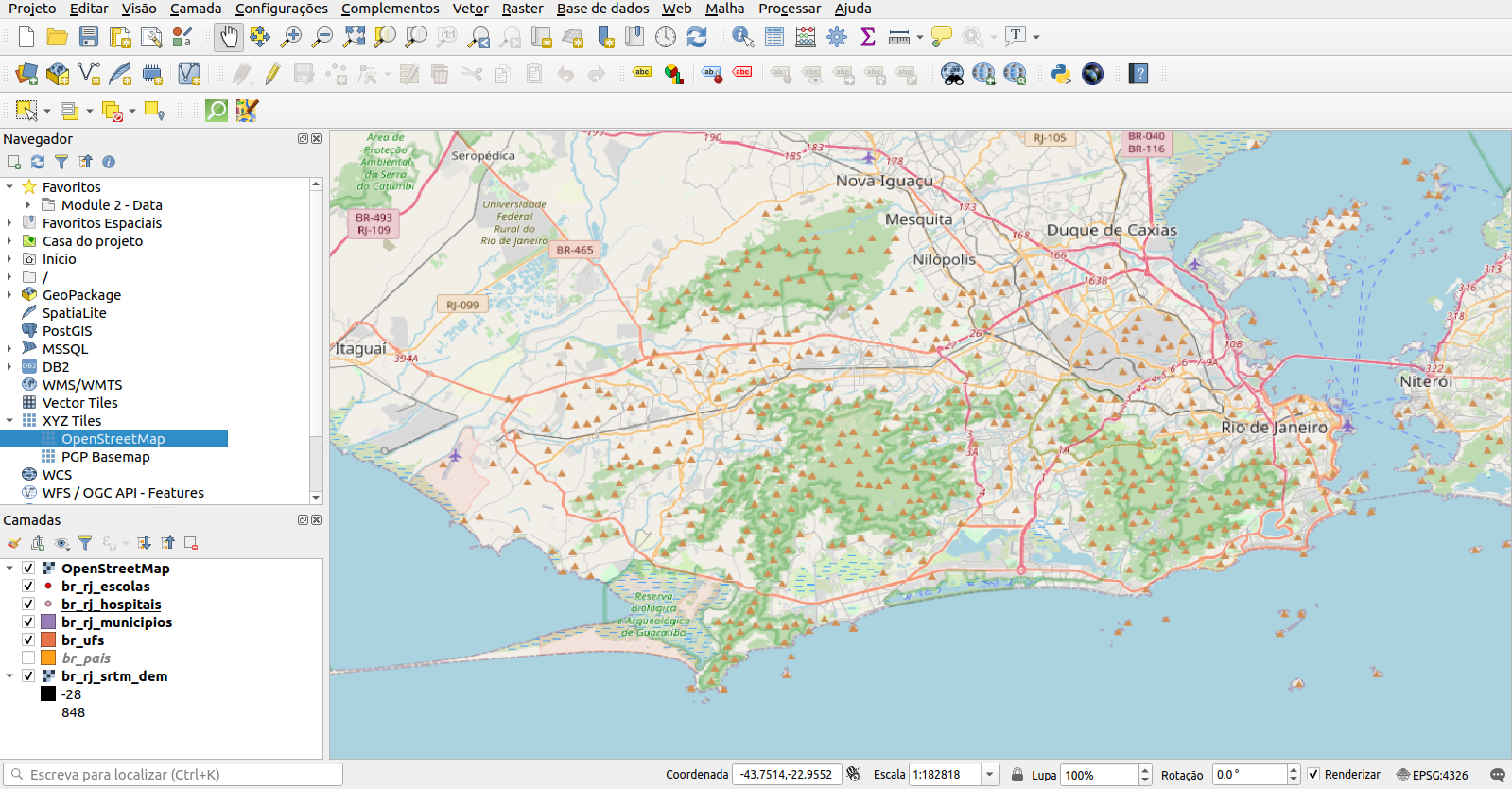Refresh the Navegador browser panel
The image size is (1512, 789).
tap(38, 162)
